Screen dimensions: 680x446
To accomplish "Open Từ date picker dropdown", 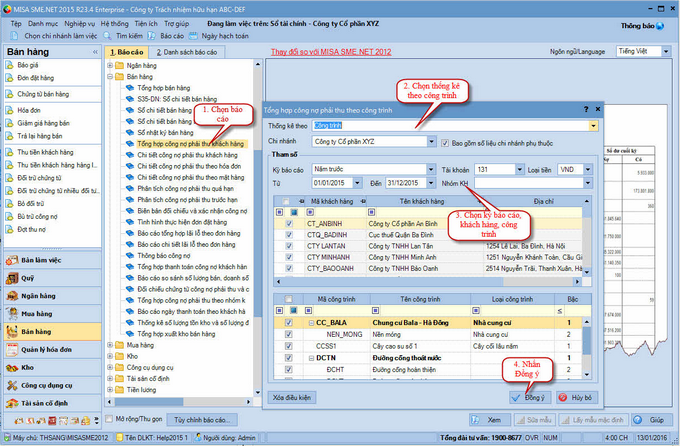I will pyautogui.click(x=358, y=183).
